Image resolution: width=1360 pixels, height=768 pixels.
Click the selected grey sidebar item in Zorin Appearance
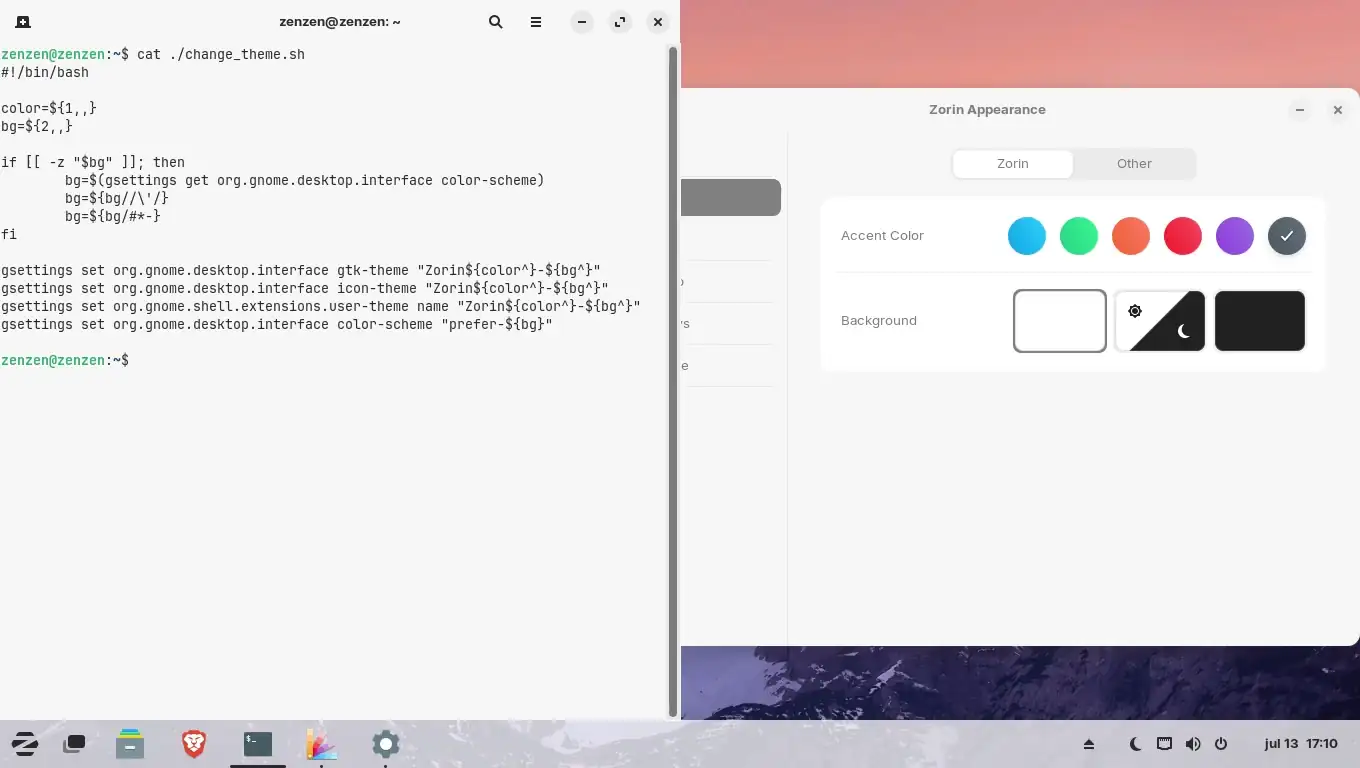tap(731, 197)
